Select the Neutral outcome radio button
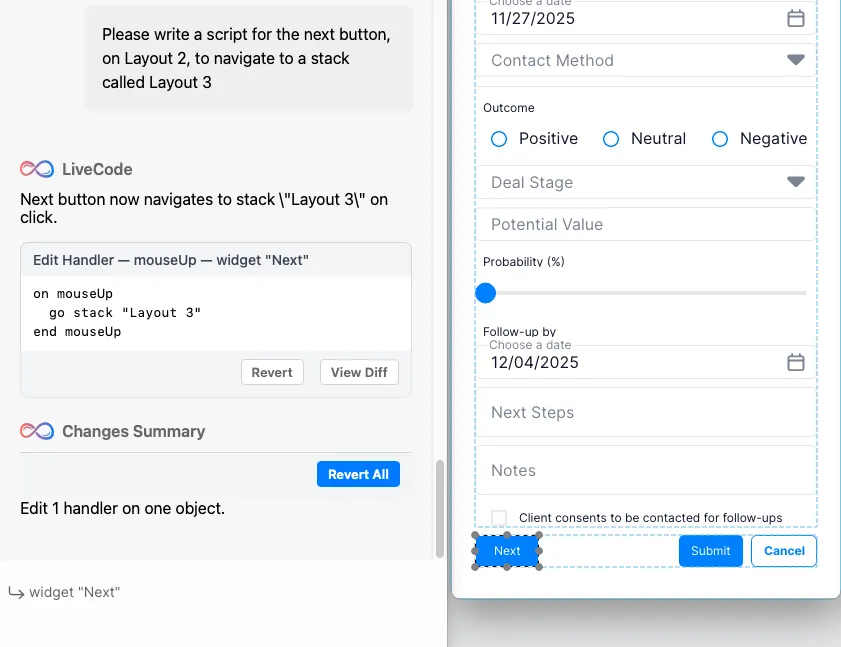Image resolution: width=841 pixels, height=647 pixels. tap(611, 139)
